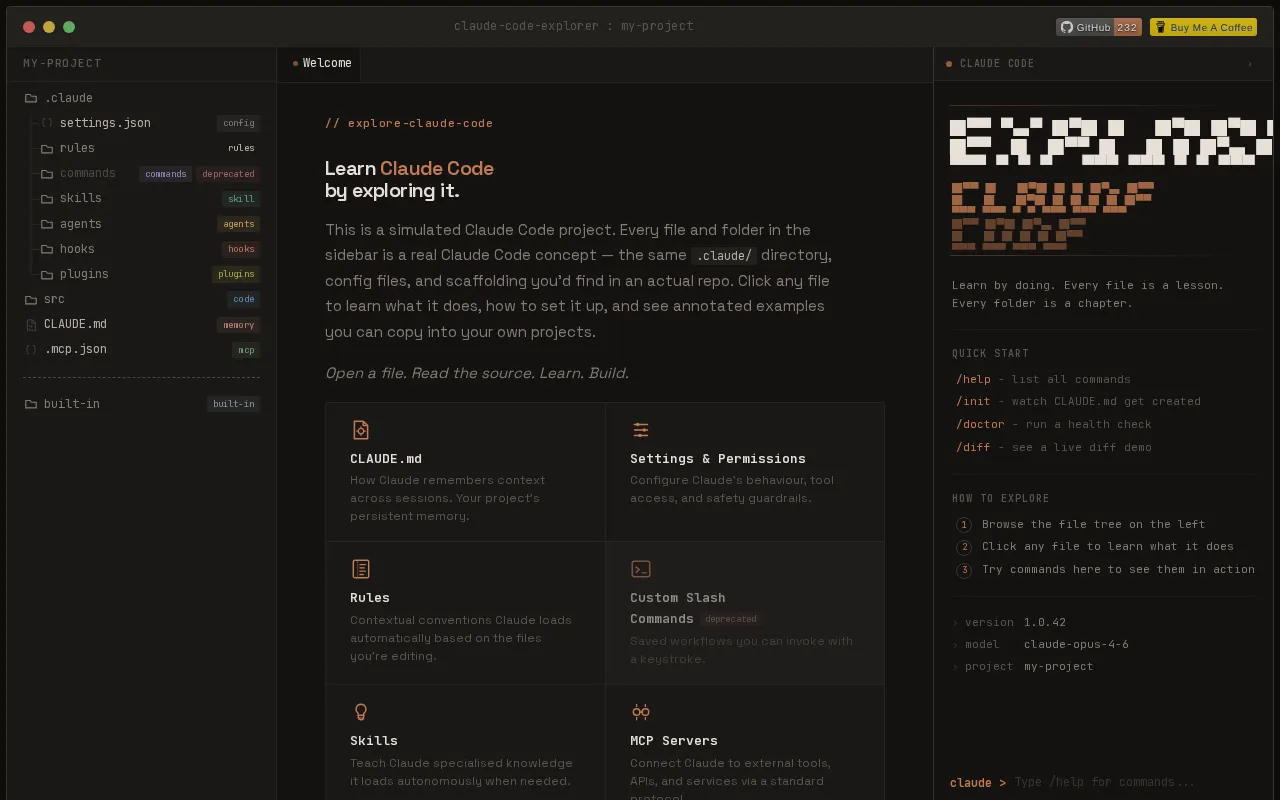
Task: Click the agents folder icon
Action: click(47, 224)
